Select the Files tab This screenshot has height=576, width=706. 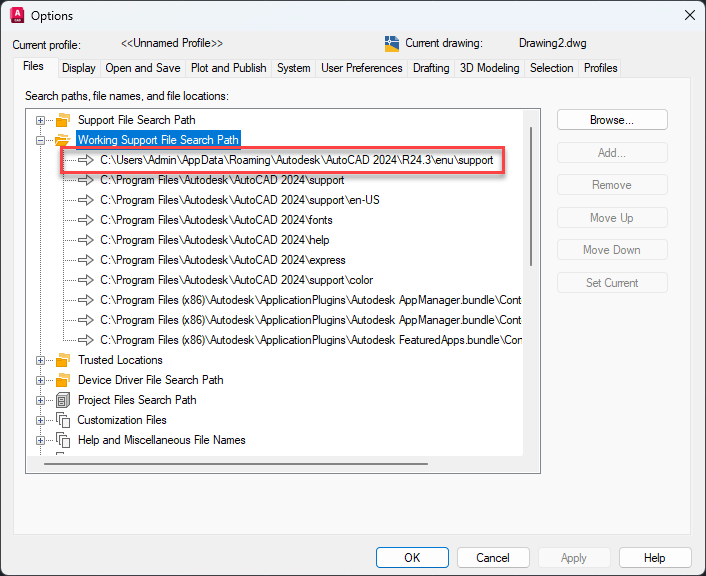coord(34,67)
